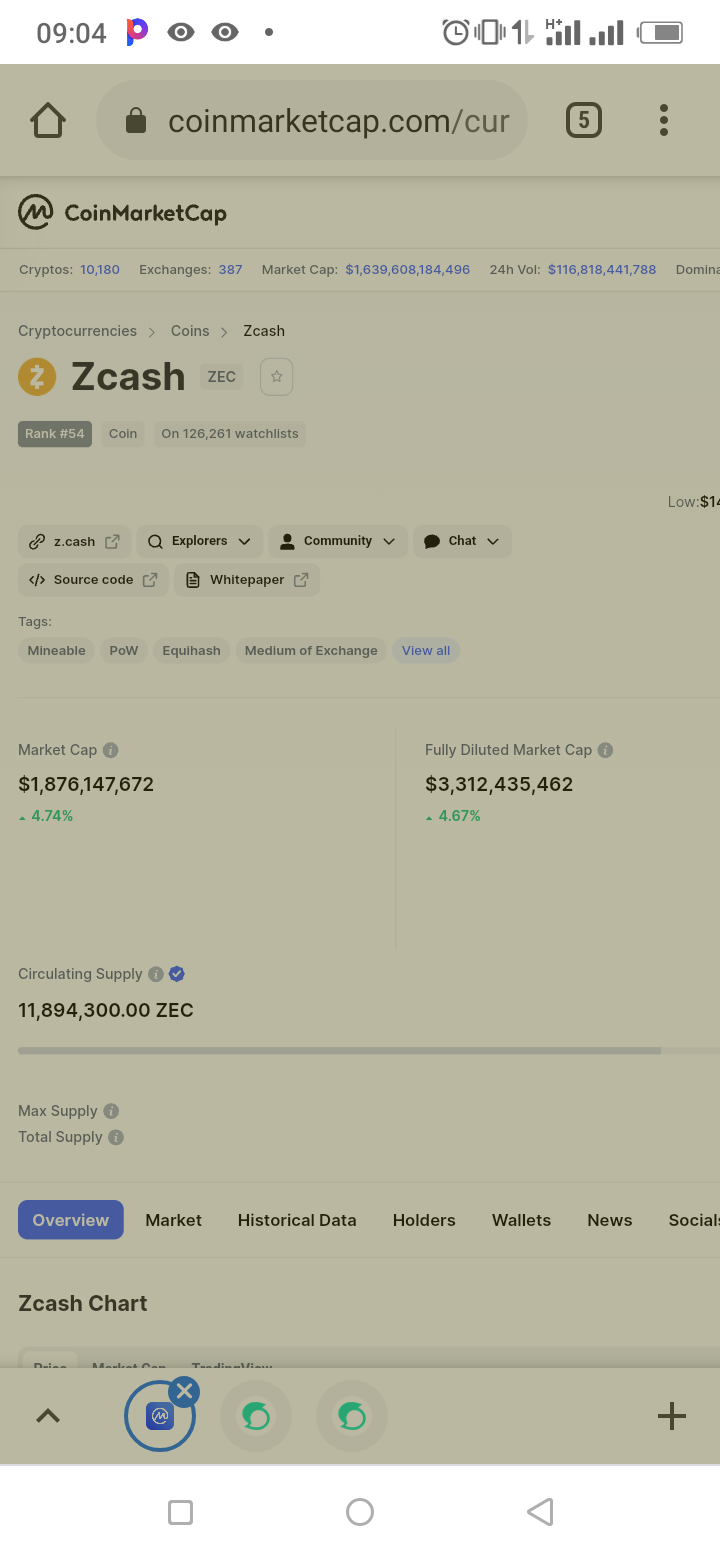Tap the Circulating Supply info icon
Image resolution: width=720 pixels, height=1560 pixels.
click(156, 974)
